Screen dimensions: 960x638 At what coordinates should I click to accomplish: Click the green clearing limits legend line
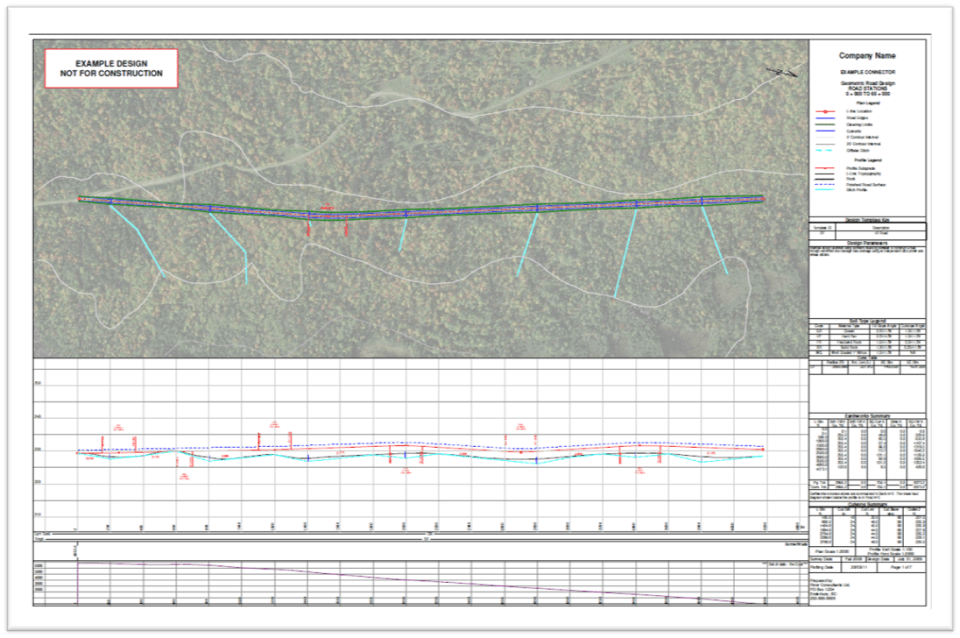pyautogui.click(x=826, y=125)
